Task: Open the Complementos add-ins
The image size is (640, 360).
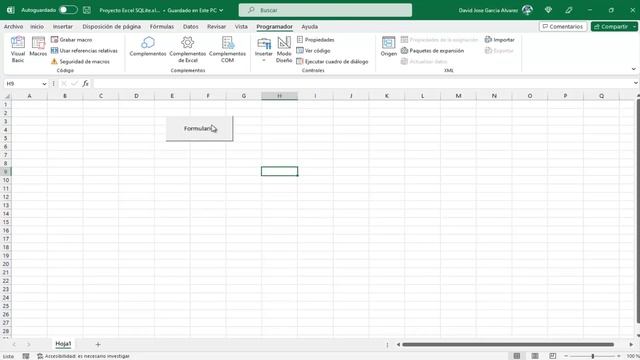Action: click(148, 46)
